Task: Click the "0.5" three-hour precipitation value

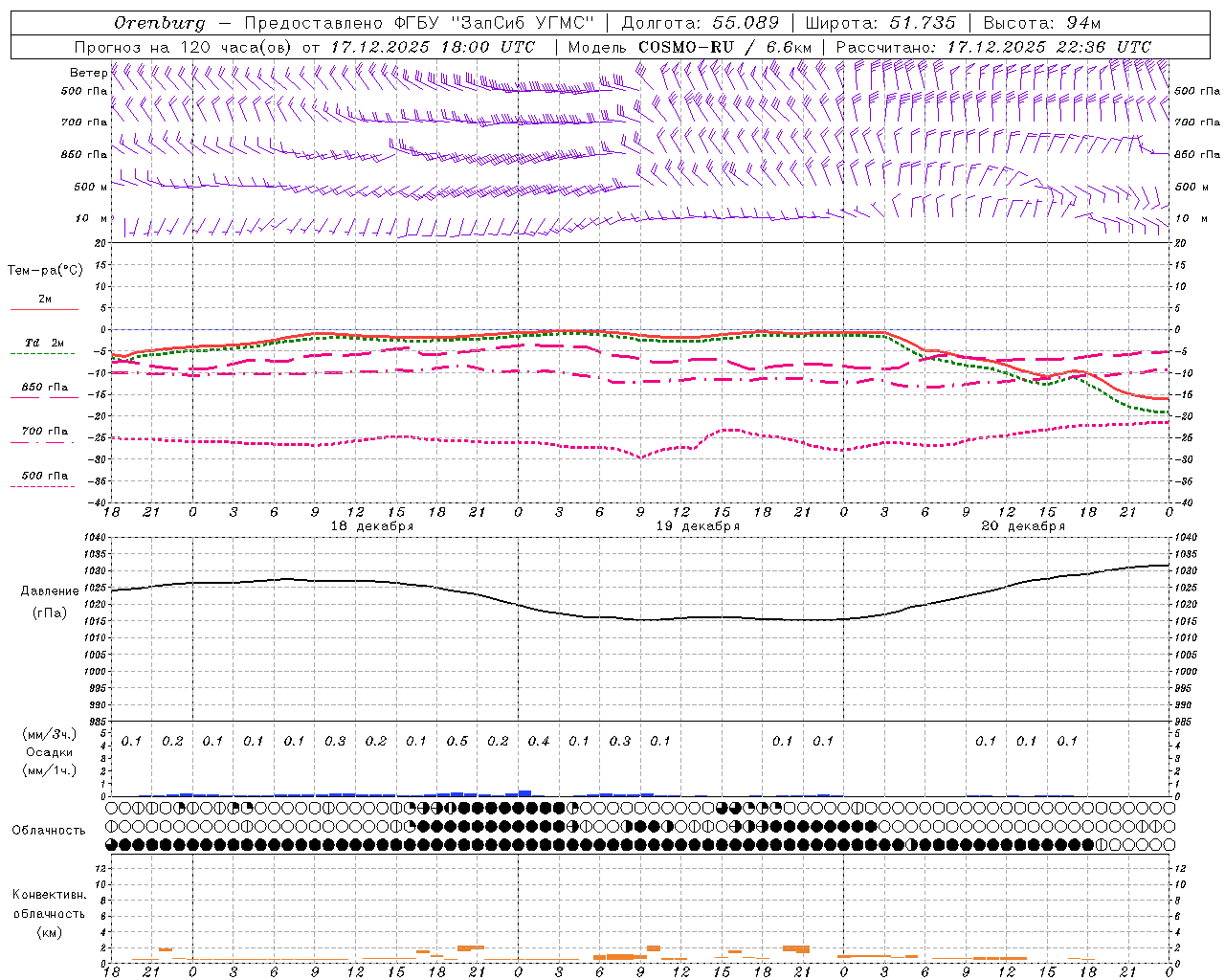Action: pos(457,741)
